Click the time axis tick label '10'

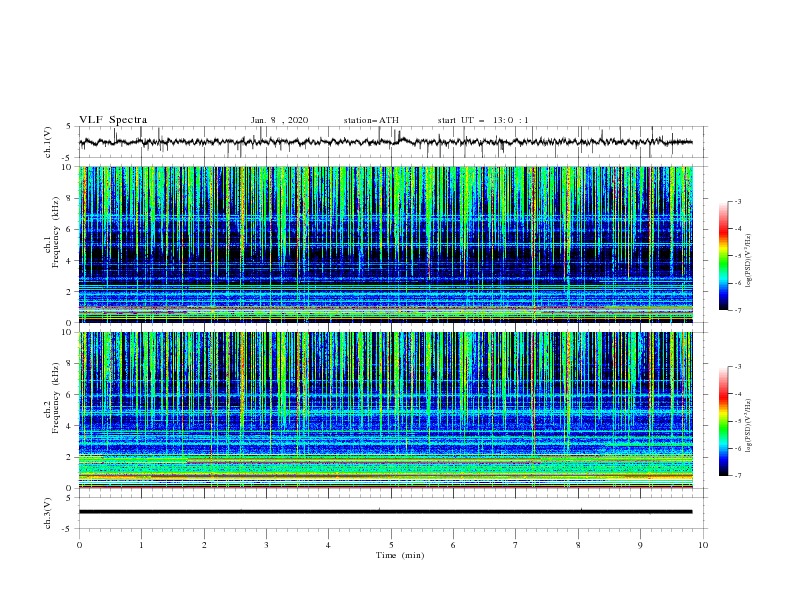coord(703,545)
